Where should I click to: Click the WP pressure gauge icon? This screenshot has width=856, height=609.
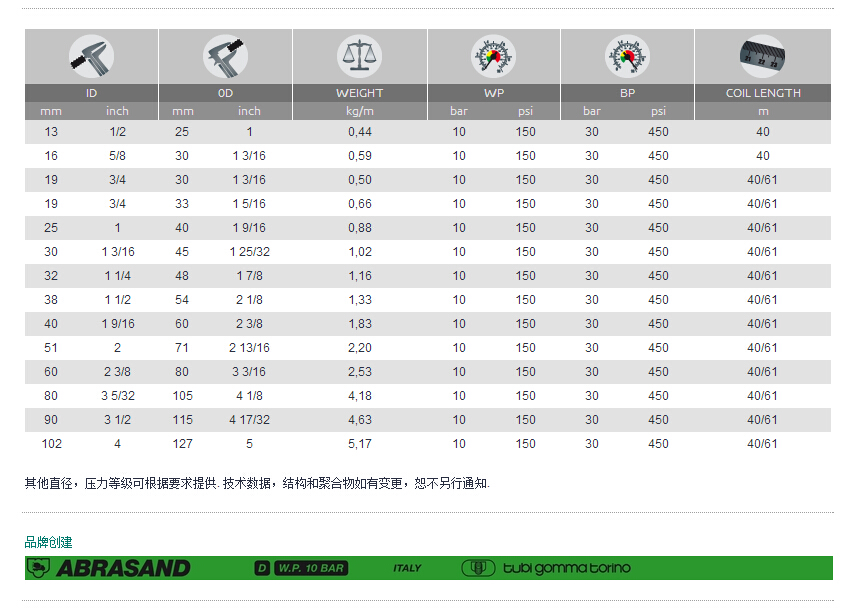pyautogui.click(x=493, y=56)
